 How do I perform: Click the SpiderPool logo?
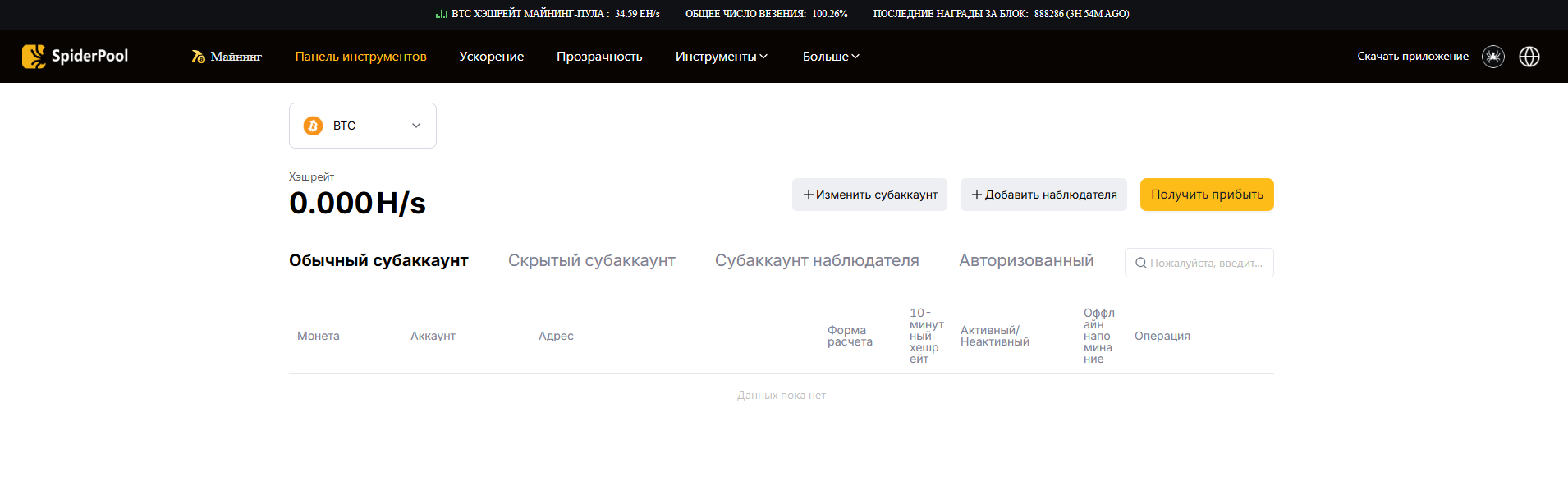[x=75, y=56]
